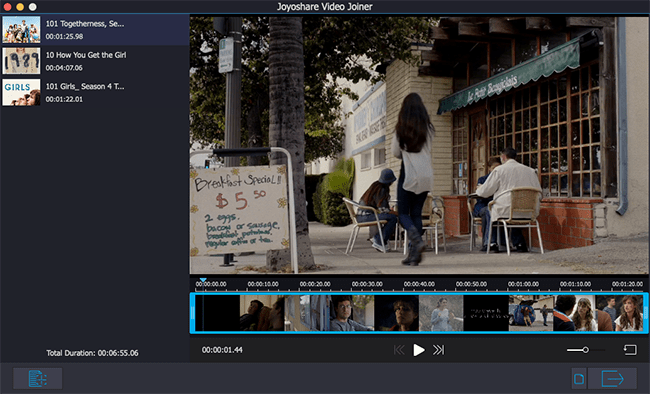650x394 pixels.
Task: Open the add files list icon
Action: click(x=38, y=378)
